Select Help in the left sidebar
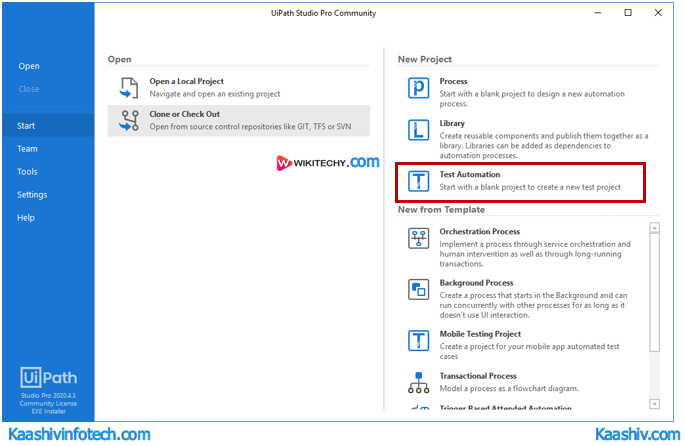The height and width of the screenshot is (446, 685). coord(26,218)
